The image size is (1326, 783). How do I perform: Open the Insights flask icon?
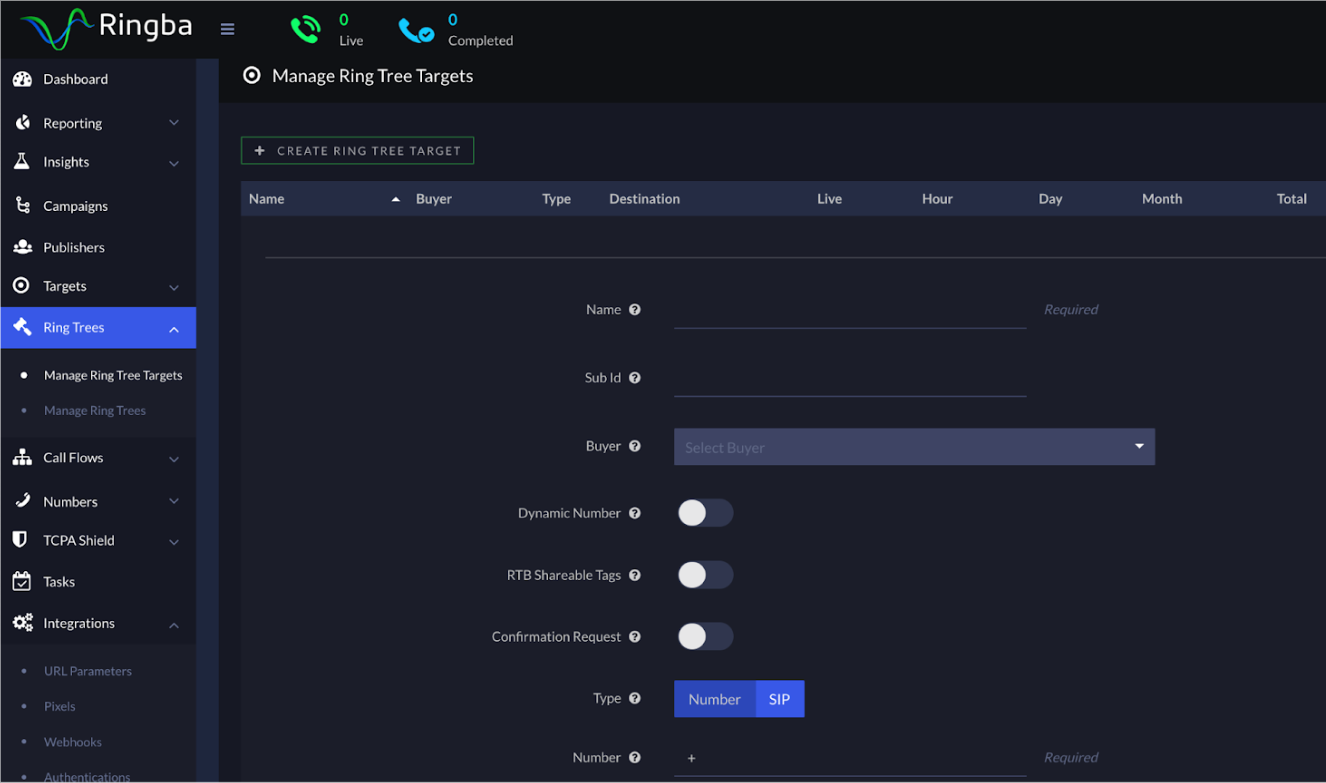22,161
